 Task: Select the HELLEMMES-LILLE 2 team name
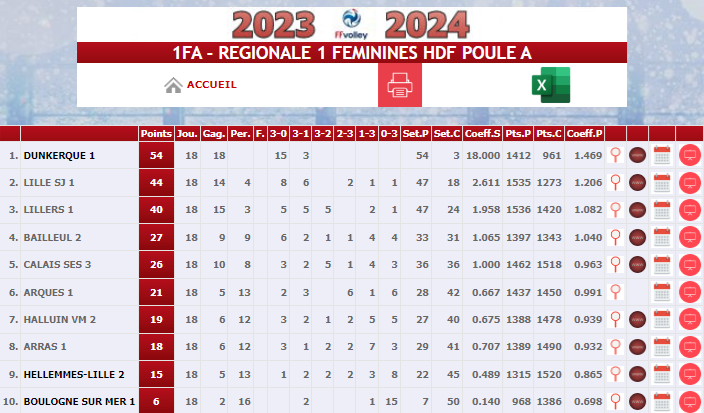pyautogui.click(x=74, y=374)
